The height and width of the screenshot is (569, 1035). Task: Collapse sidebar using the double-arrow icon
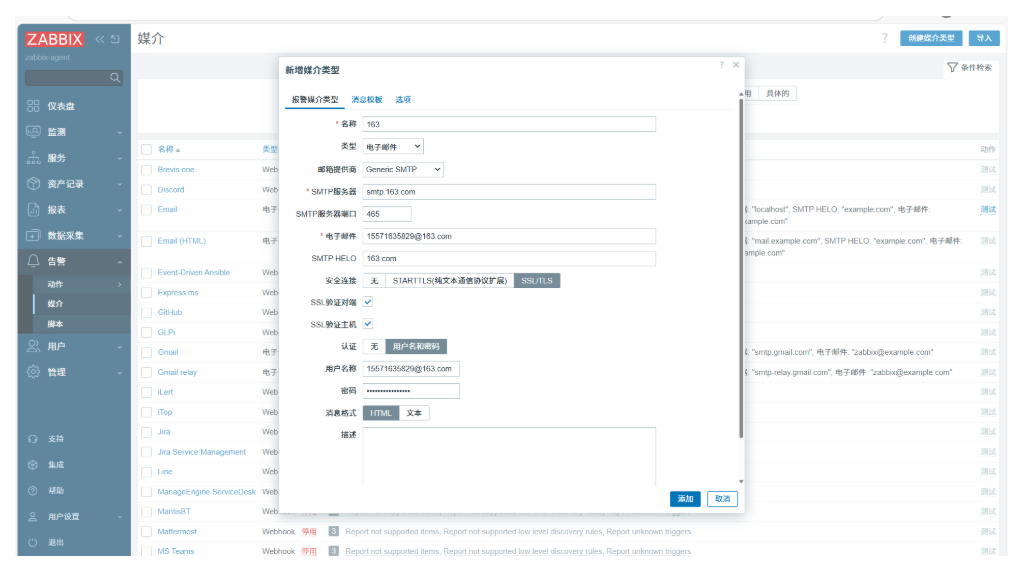[x=100, y=39]
